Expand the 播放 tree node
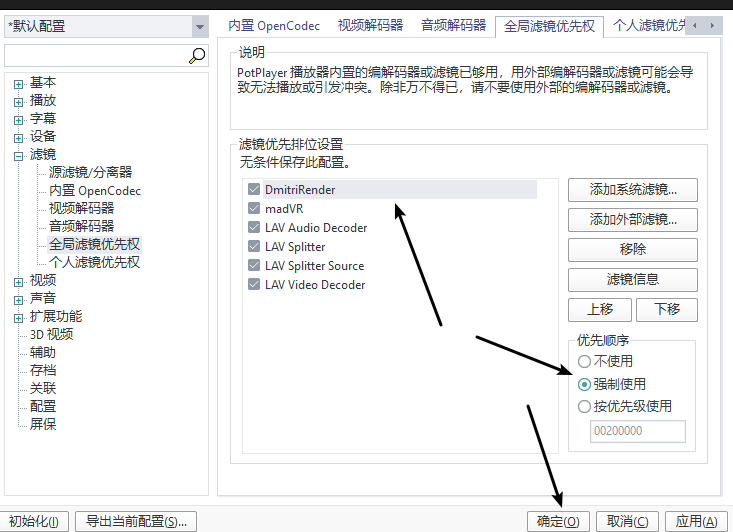The image size is (733, 532). click(18, 102)
